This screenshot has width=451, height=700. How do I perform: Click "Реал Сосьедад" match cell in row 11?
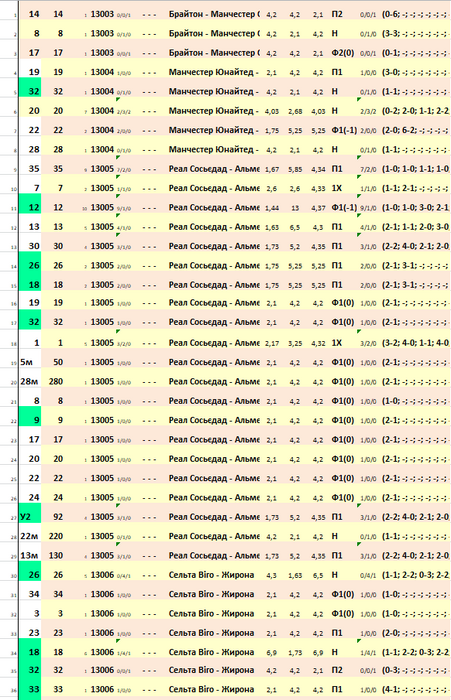pos(214,208)
